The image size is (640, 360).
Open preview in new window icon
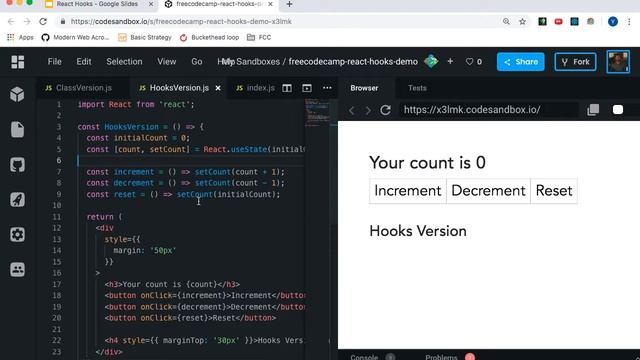click(593, 110)
